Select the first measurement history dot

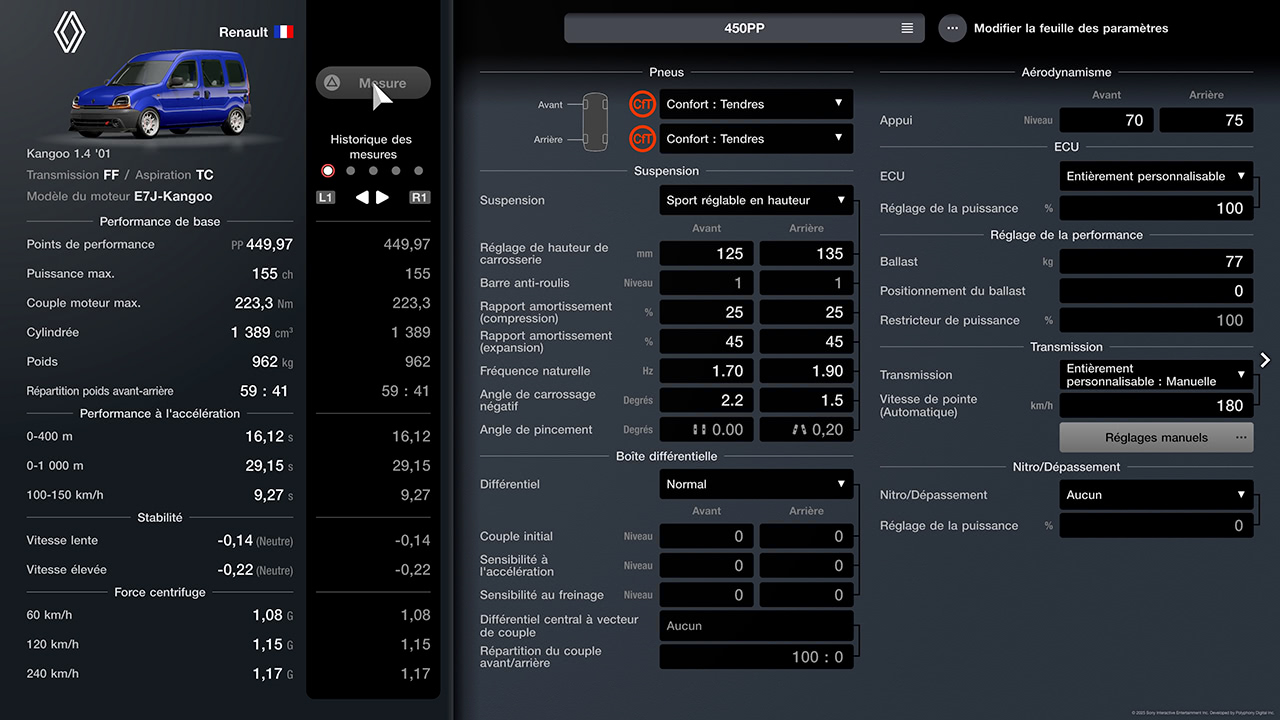click(x=328, y=171)
